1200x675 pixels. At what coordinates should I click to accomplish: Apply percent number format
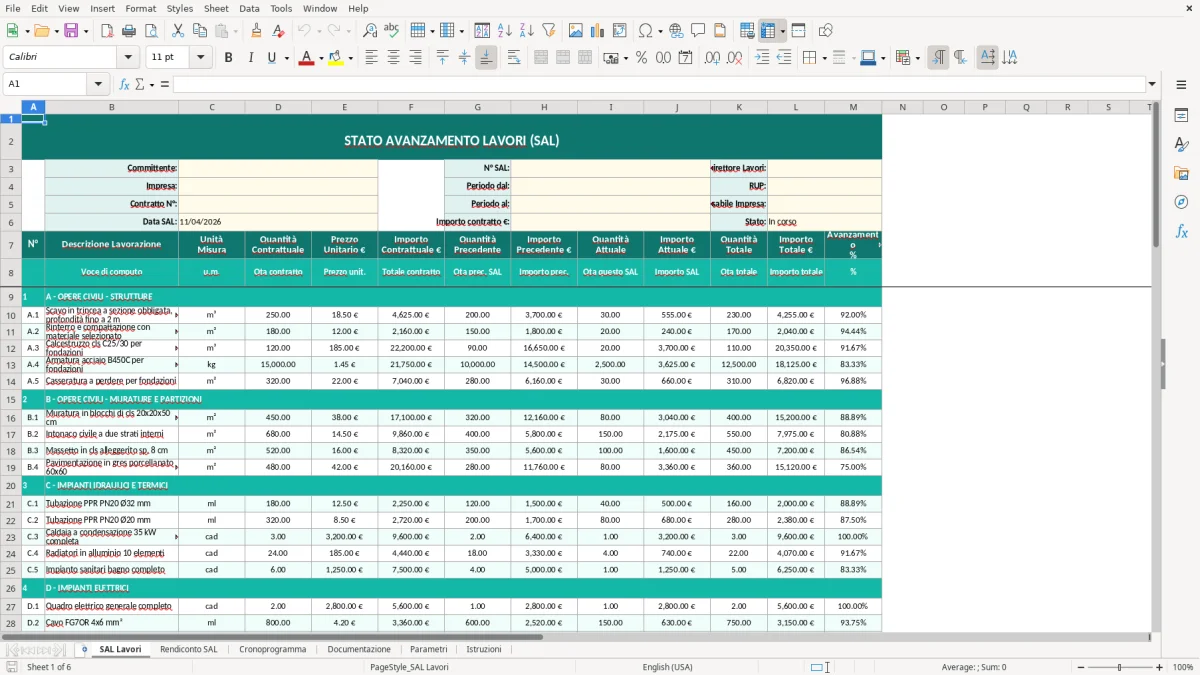point(642,58)
